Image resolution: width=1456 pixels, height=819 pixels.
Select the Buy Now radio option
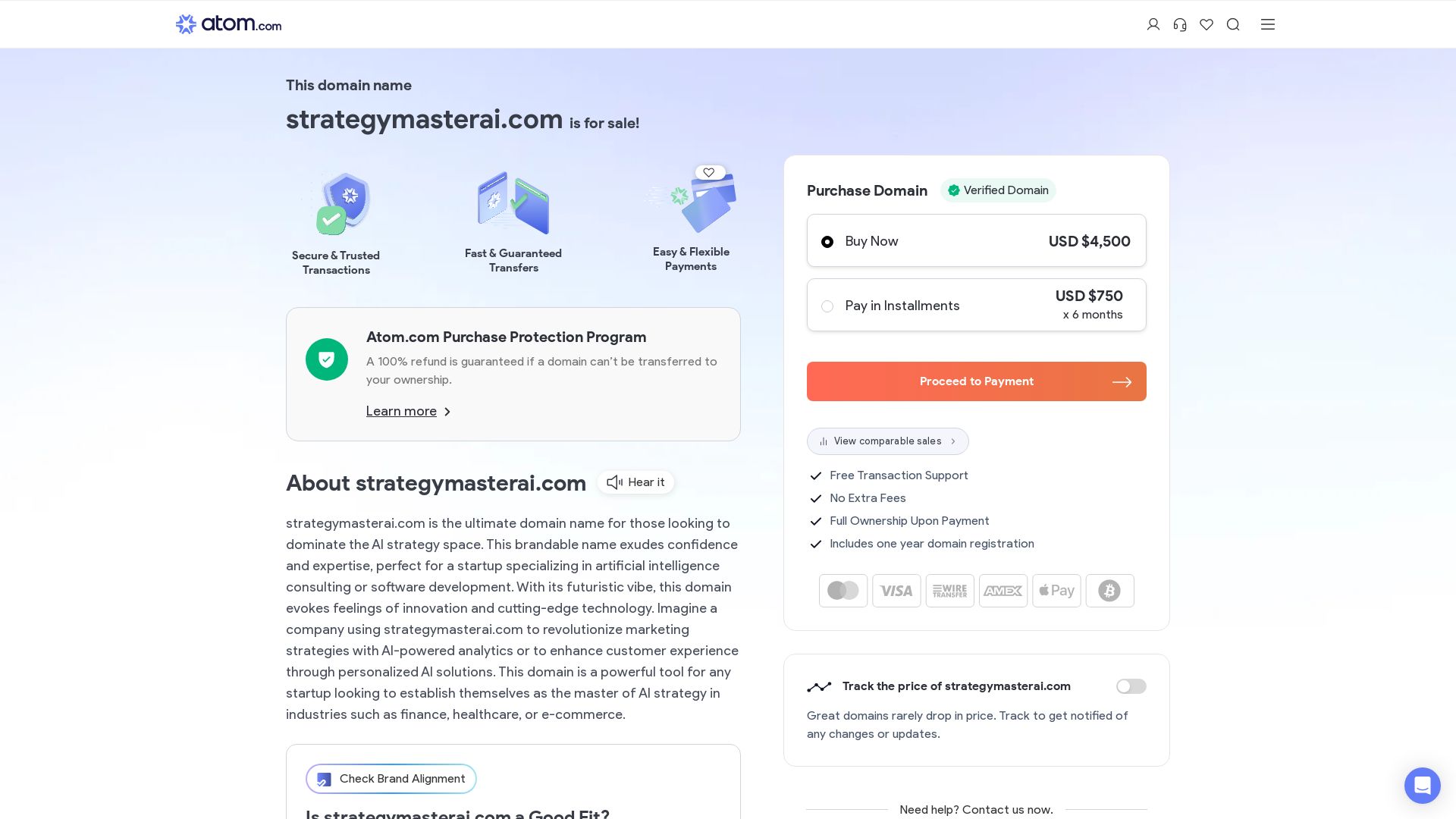point(827,242)
